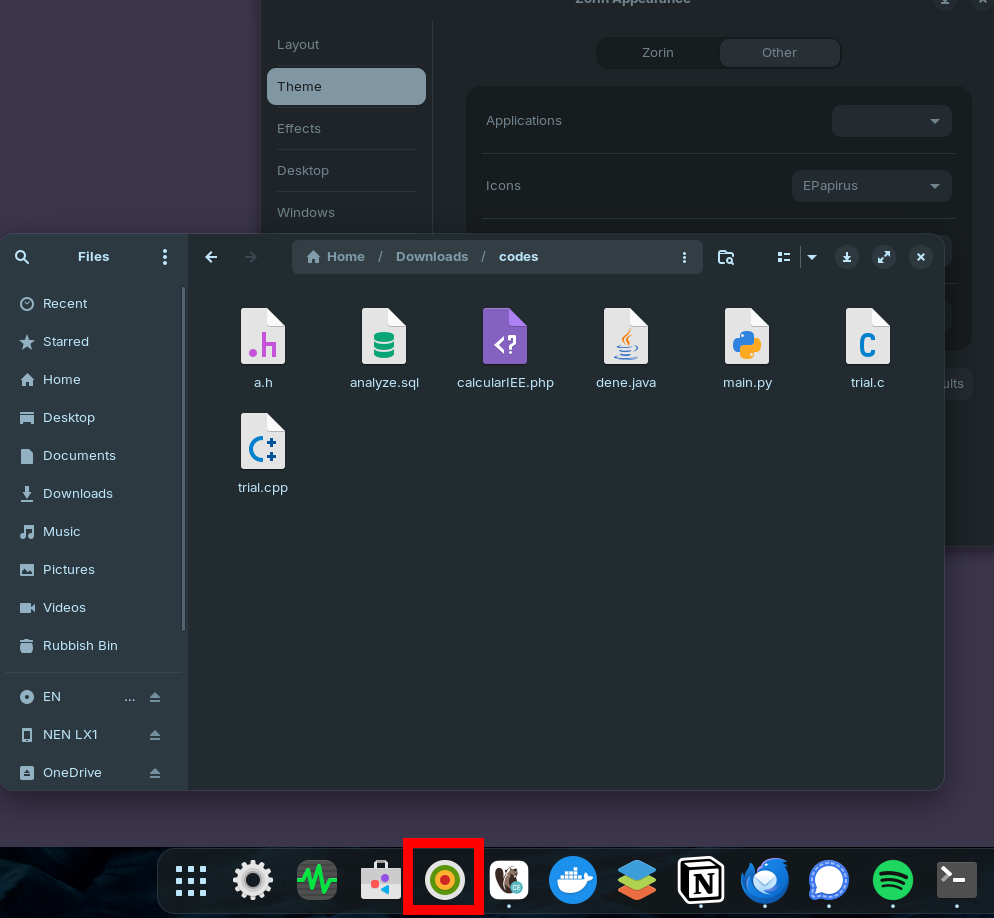This screenshot has width=994, height=918.
Task: Select Effects in Zorin Appearance sidebar
Action: [x=299, y=129]
